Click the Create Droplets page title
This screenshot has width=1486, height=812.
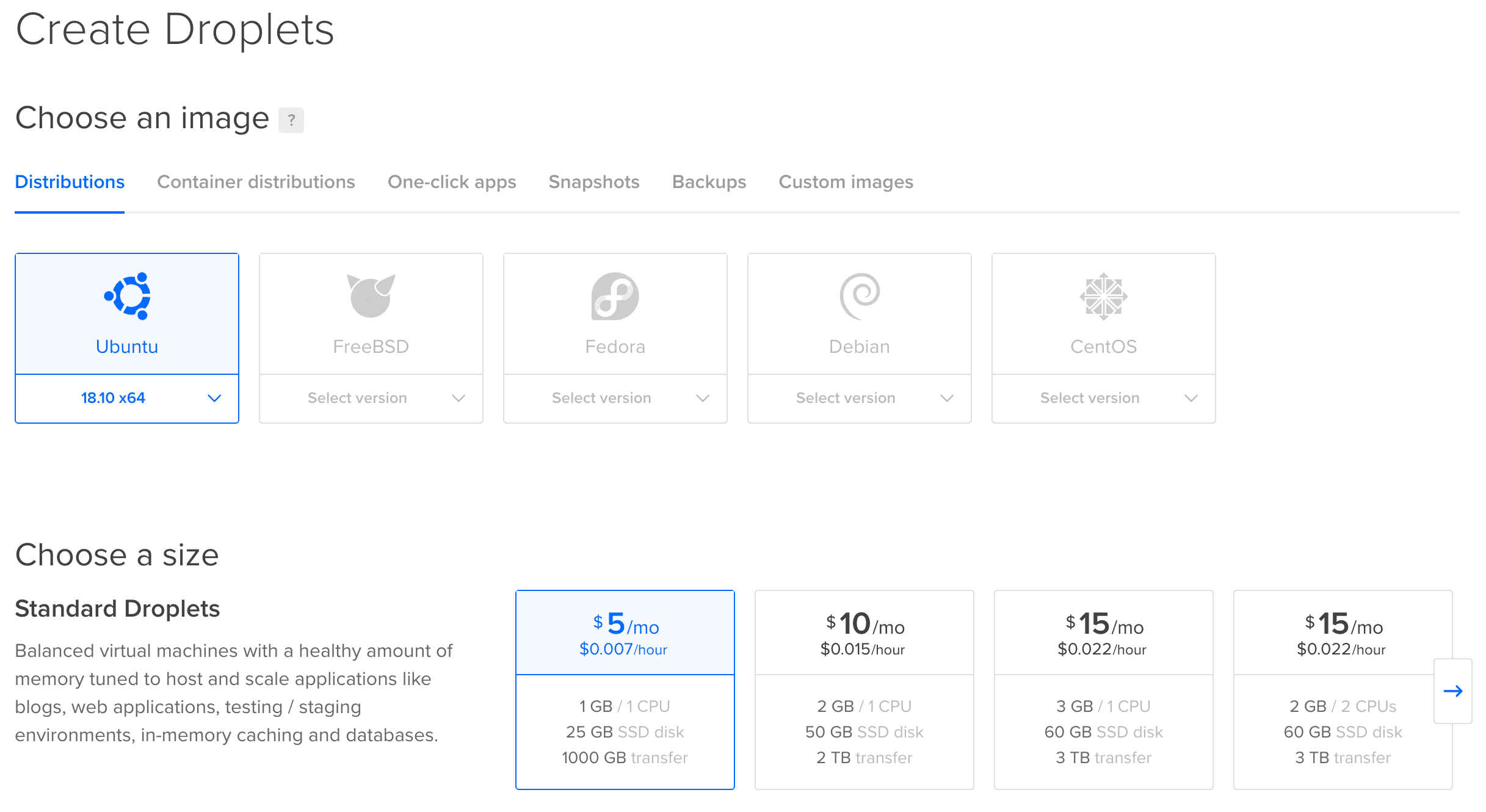tap(175, 29)
